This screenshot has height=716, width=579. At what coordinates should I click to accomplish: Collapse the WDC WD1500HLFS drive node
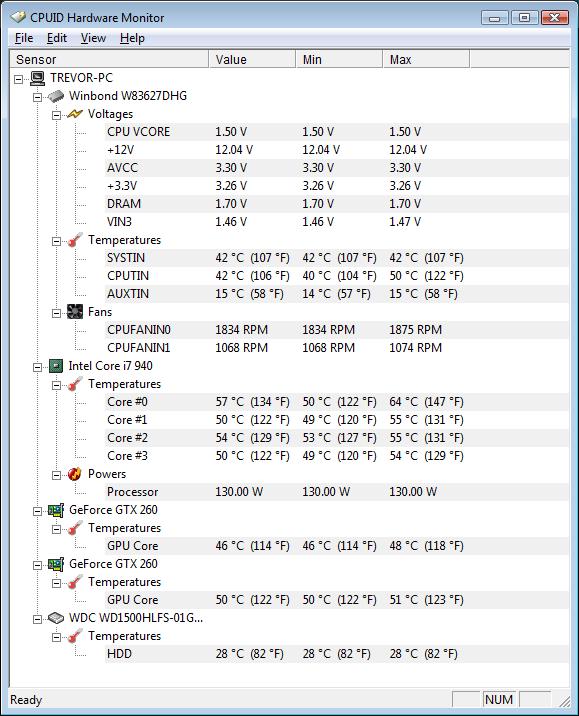[37, 620]
